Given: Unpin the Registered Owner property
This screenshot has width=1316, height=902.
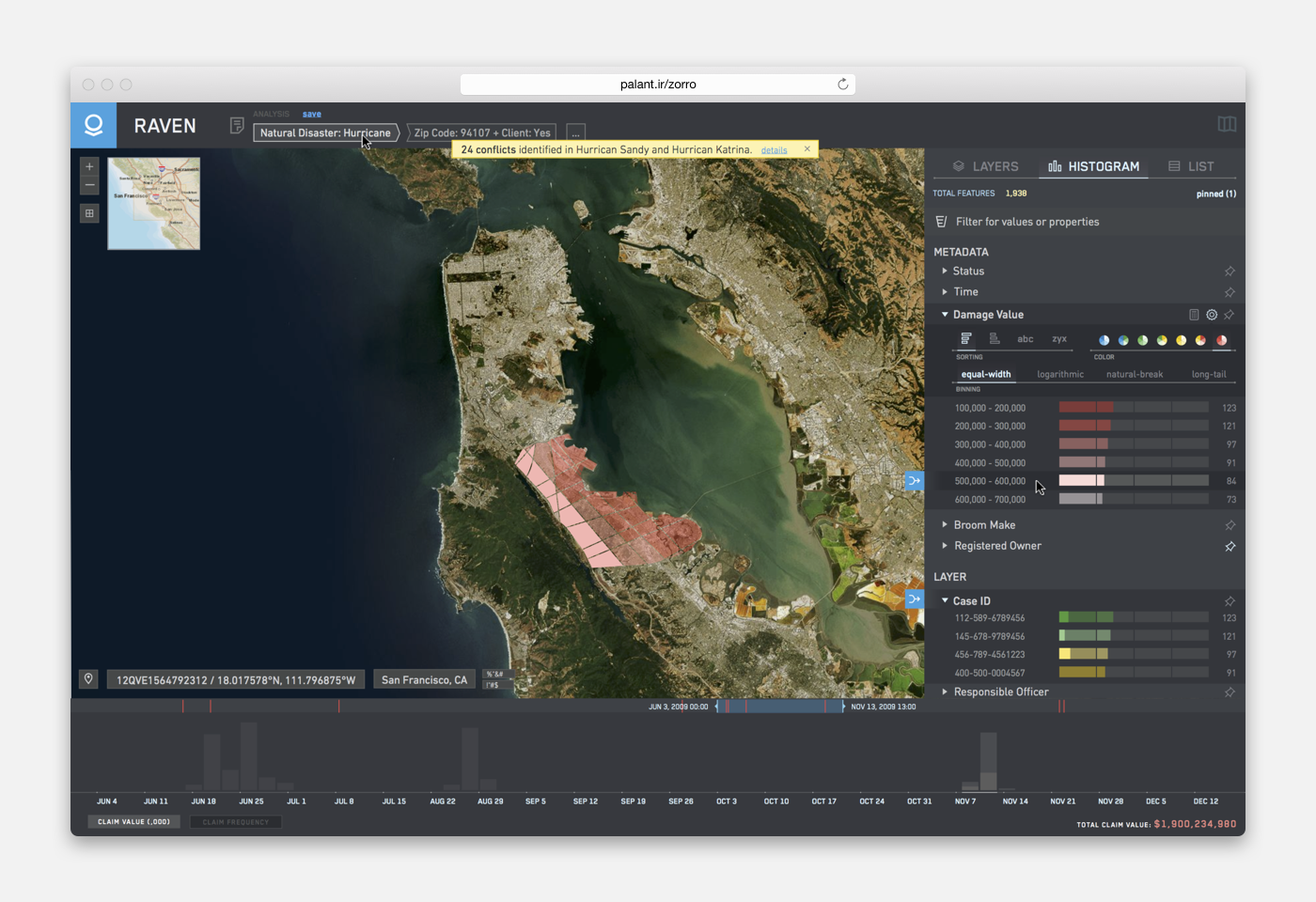Looking at the screenshot, I should 1230,546.
